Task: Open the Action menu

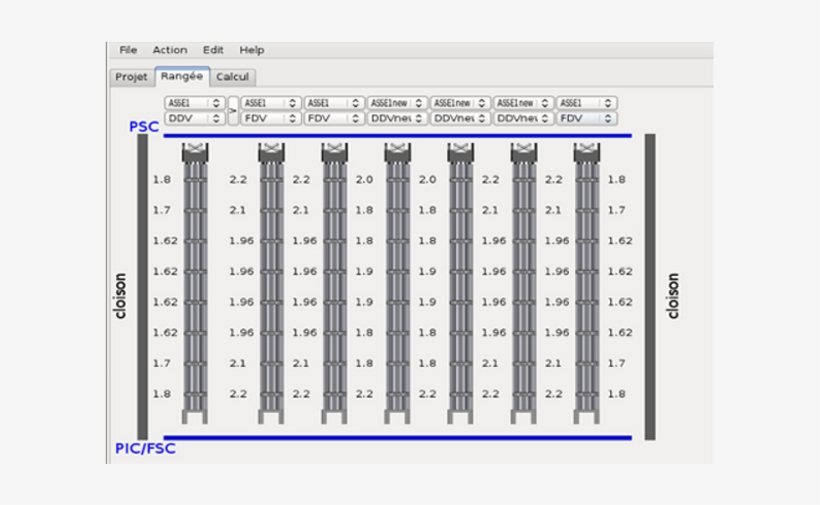Action: (x=170, y=50)
